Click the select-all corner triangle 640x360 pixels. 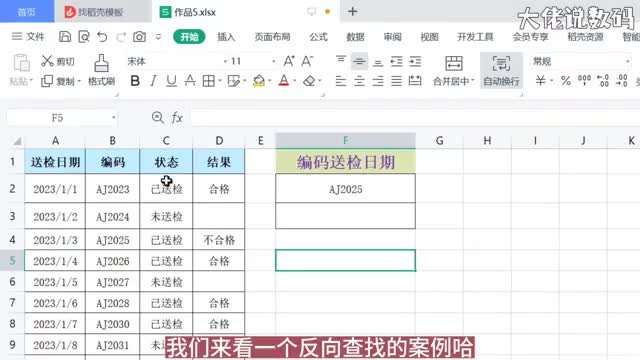click(x=17, y=141)
